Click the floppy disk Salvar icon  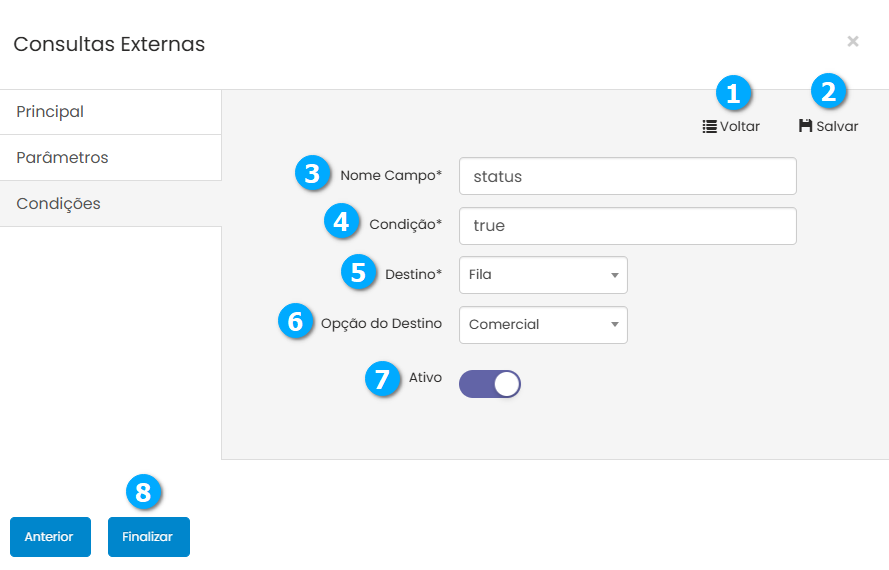pos(805,127)
